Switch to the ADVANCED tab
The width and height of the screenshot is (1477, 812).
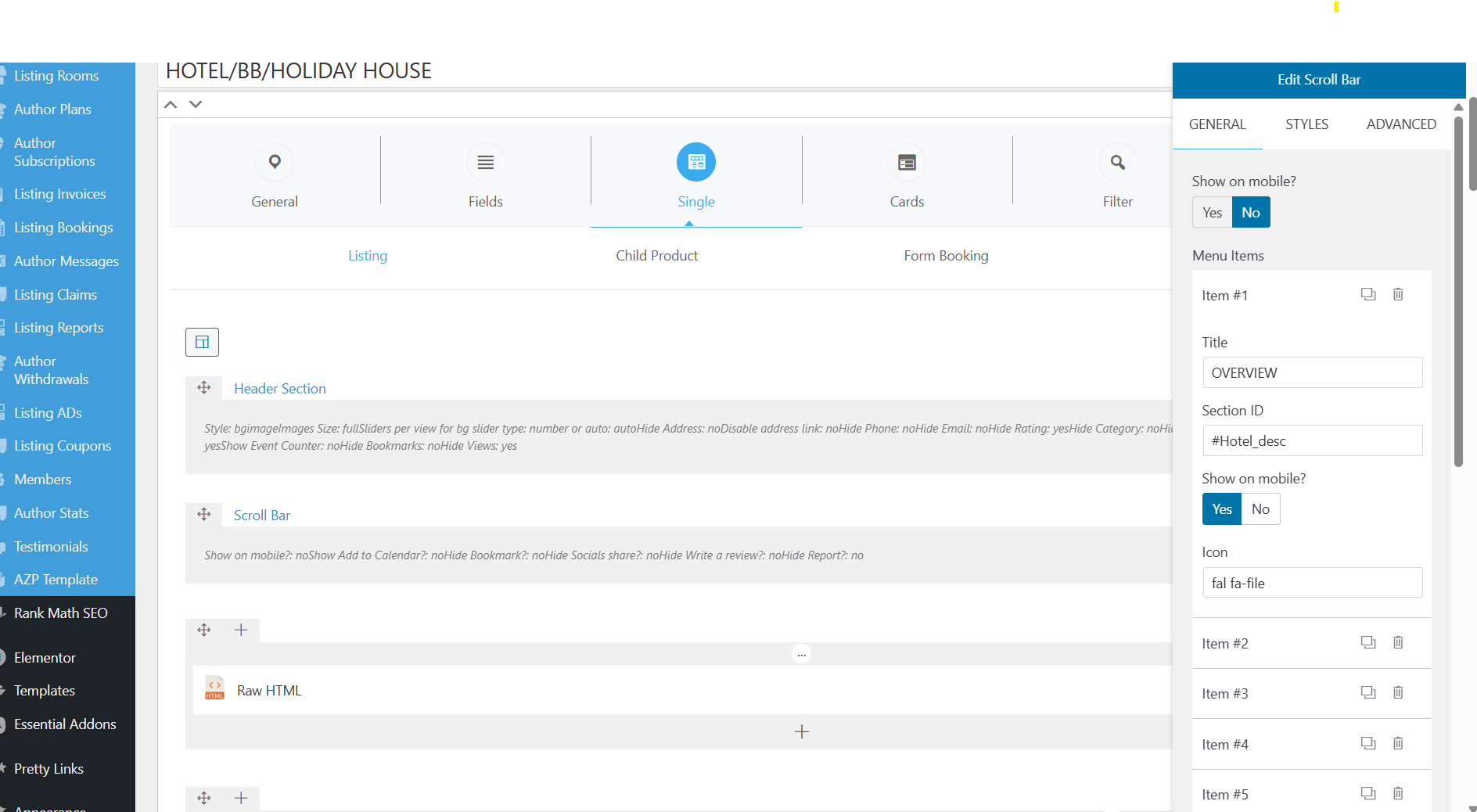pyautogui.click(x=1401, y=124)
